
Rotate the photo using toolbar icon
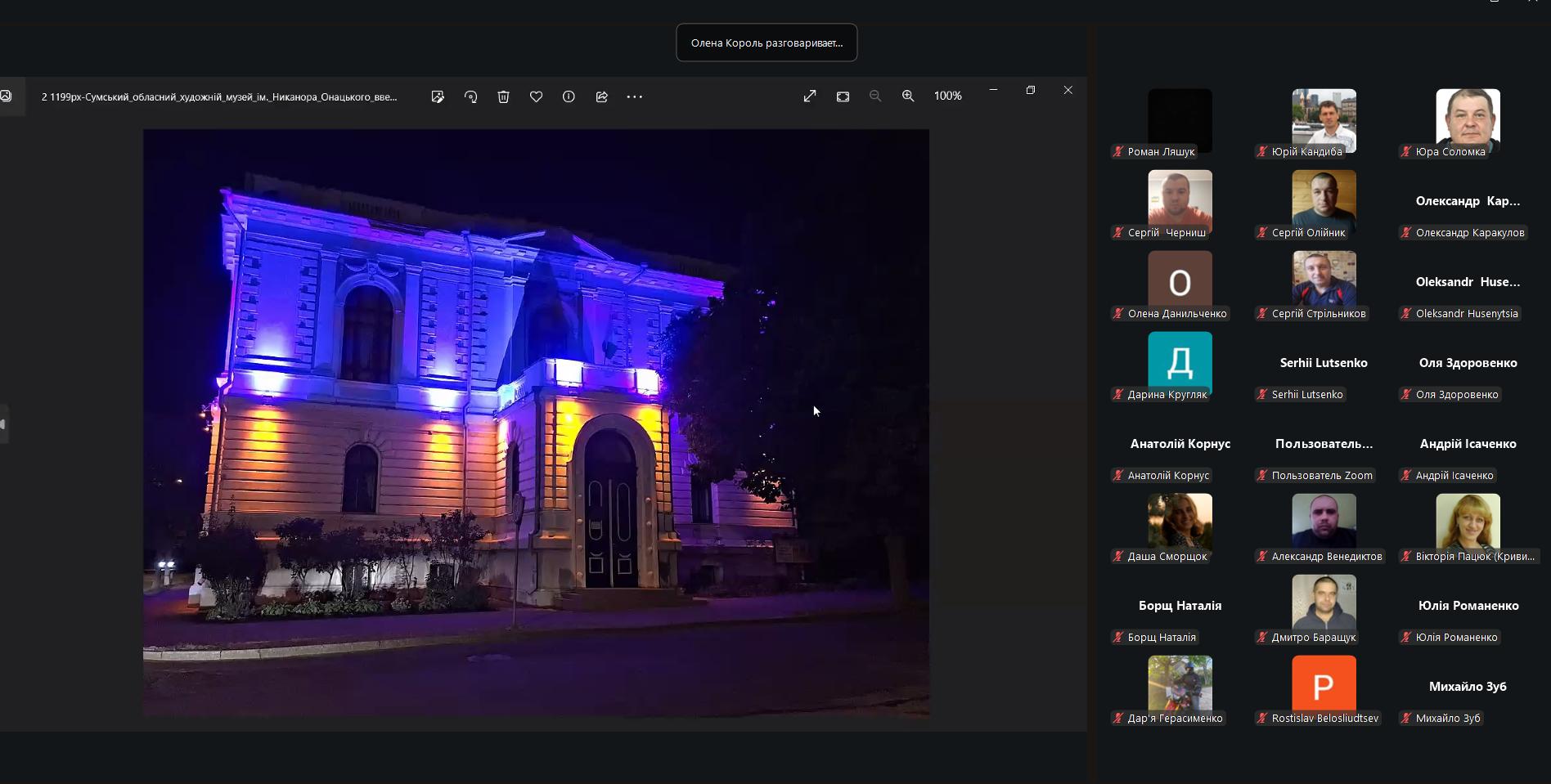pos(470,96)
